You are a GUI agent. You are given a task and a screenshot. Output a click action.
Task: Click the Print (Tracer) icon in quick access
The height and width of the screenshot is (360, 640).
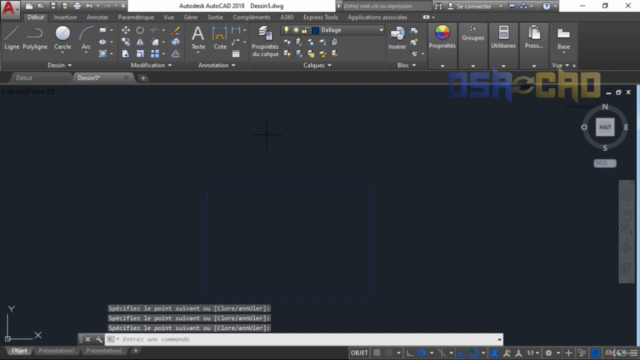[77, 6]
